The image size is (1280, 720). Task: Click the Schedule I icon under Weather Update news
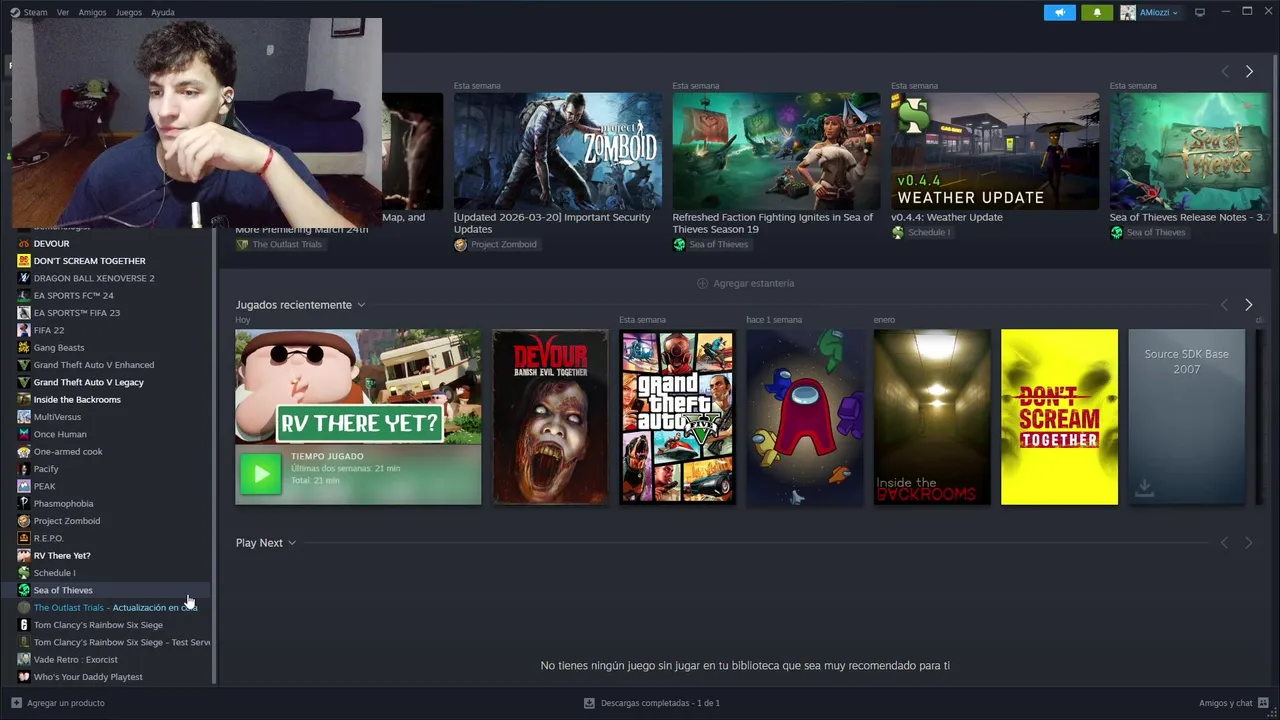[x=897, y=232]
